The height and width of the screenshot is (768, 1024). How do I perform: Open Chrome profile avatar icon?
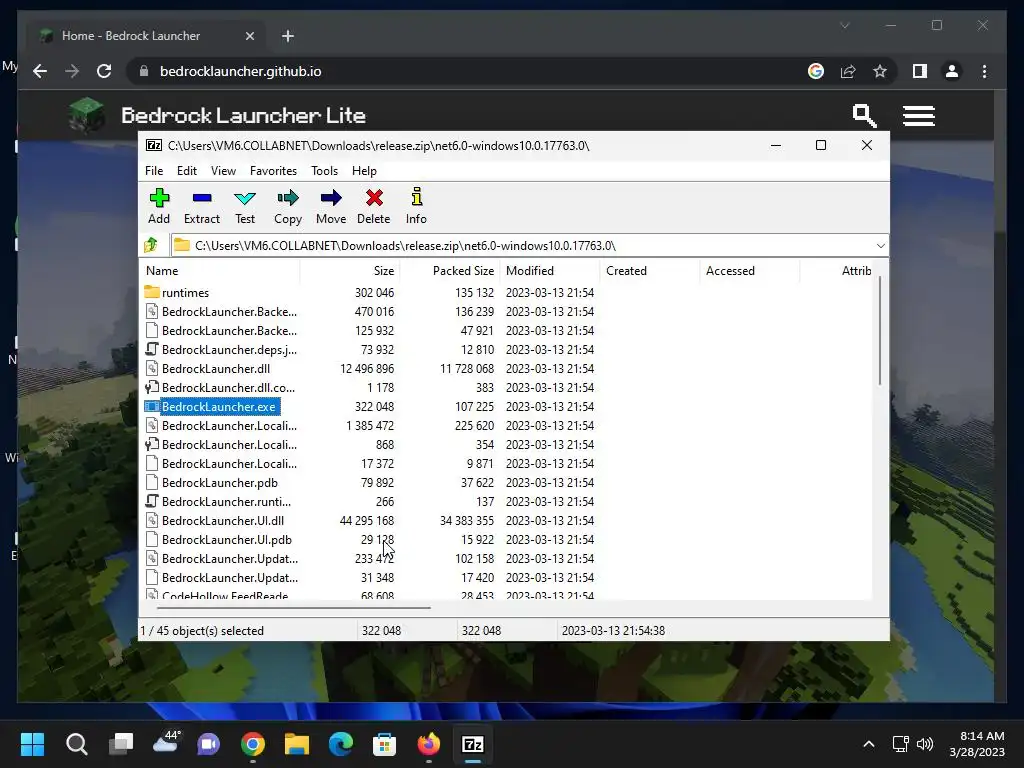coord(952,71)
